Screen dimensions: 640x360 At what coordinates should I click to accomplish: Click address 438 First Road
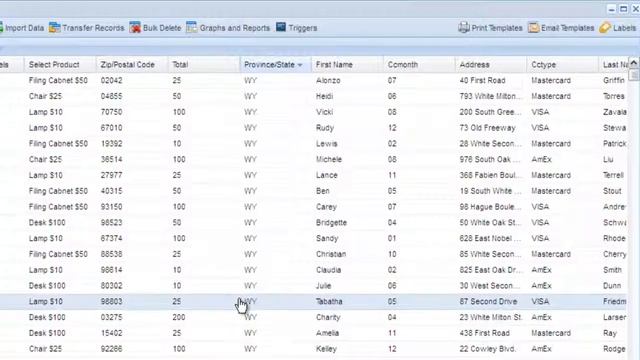[x=484, y=333]
